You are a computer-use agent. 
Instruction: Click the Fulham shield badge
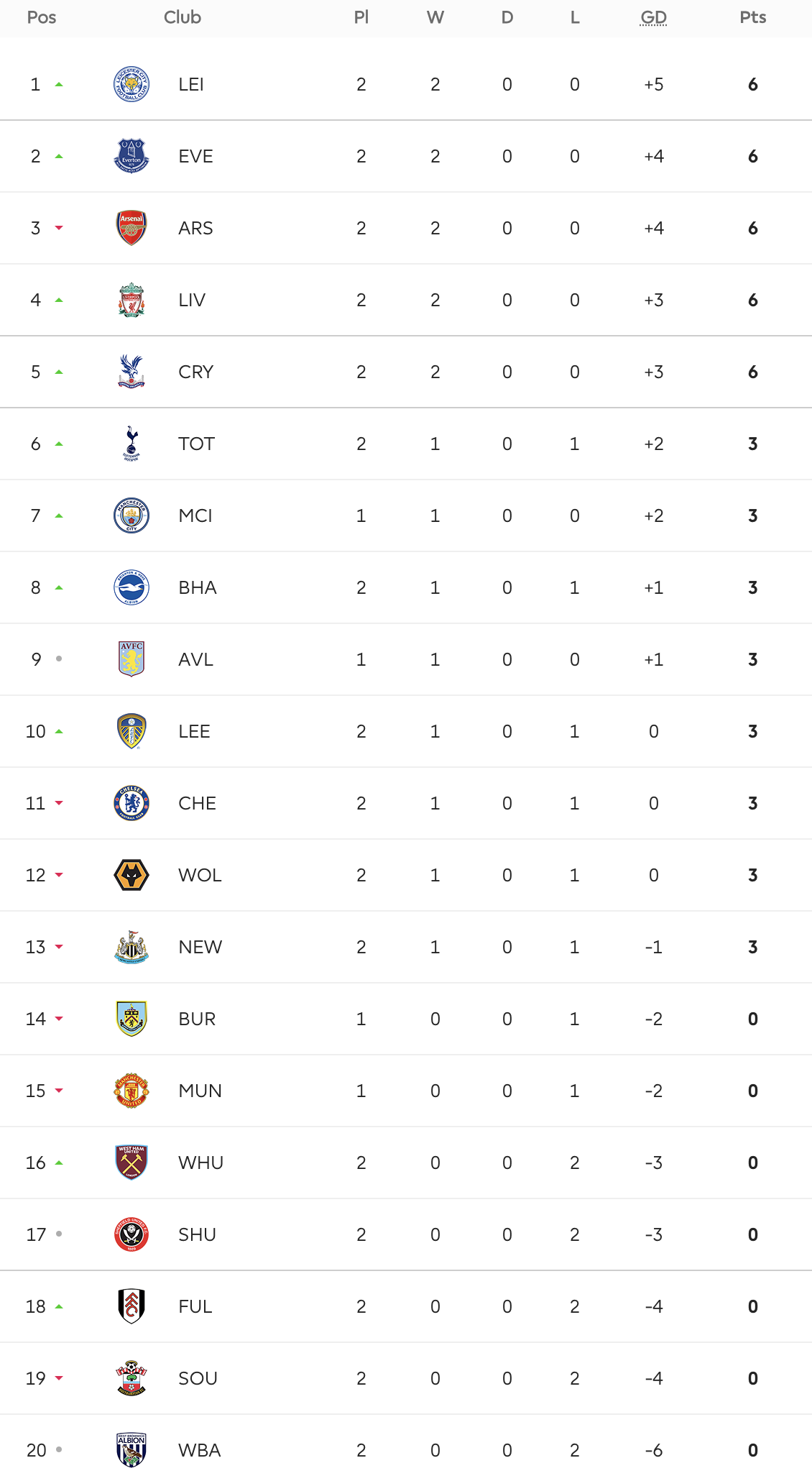pyautogui.click(x=132, y=1306)
